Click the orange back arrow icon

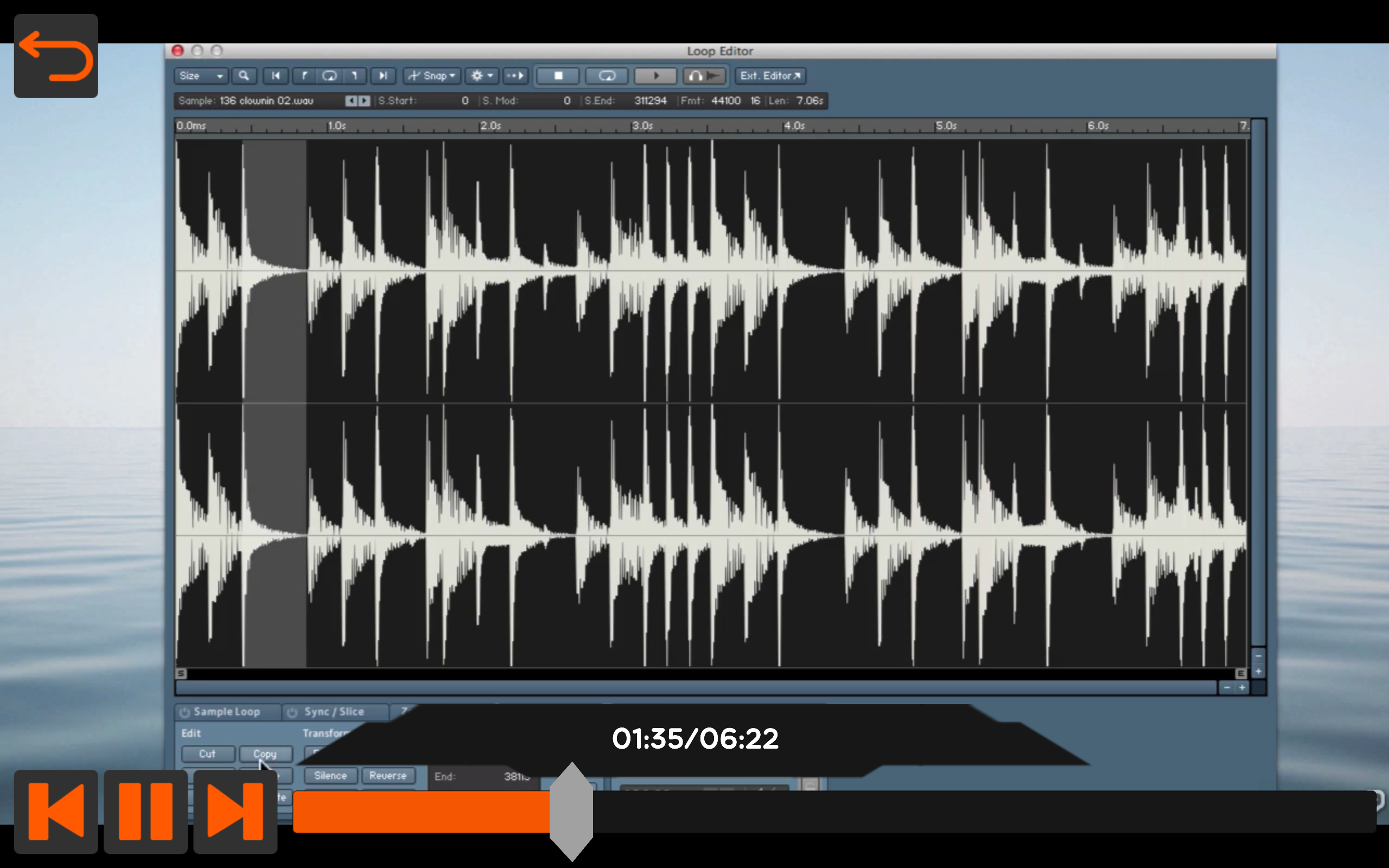click(x=56, y=56)
